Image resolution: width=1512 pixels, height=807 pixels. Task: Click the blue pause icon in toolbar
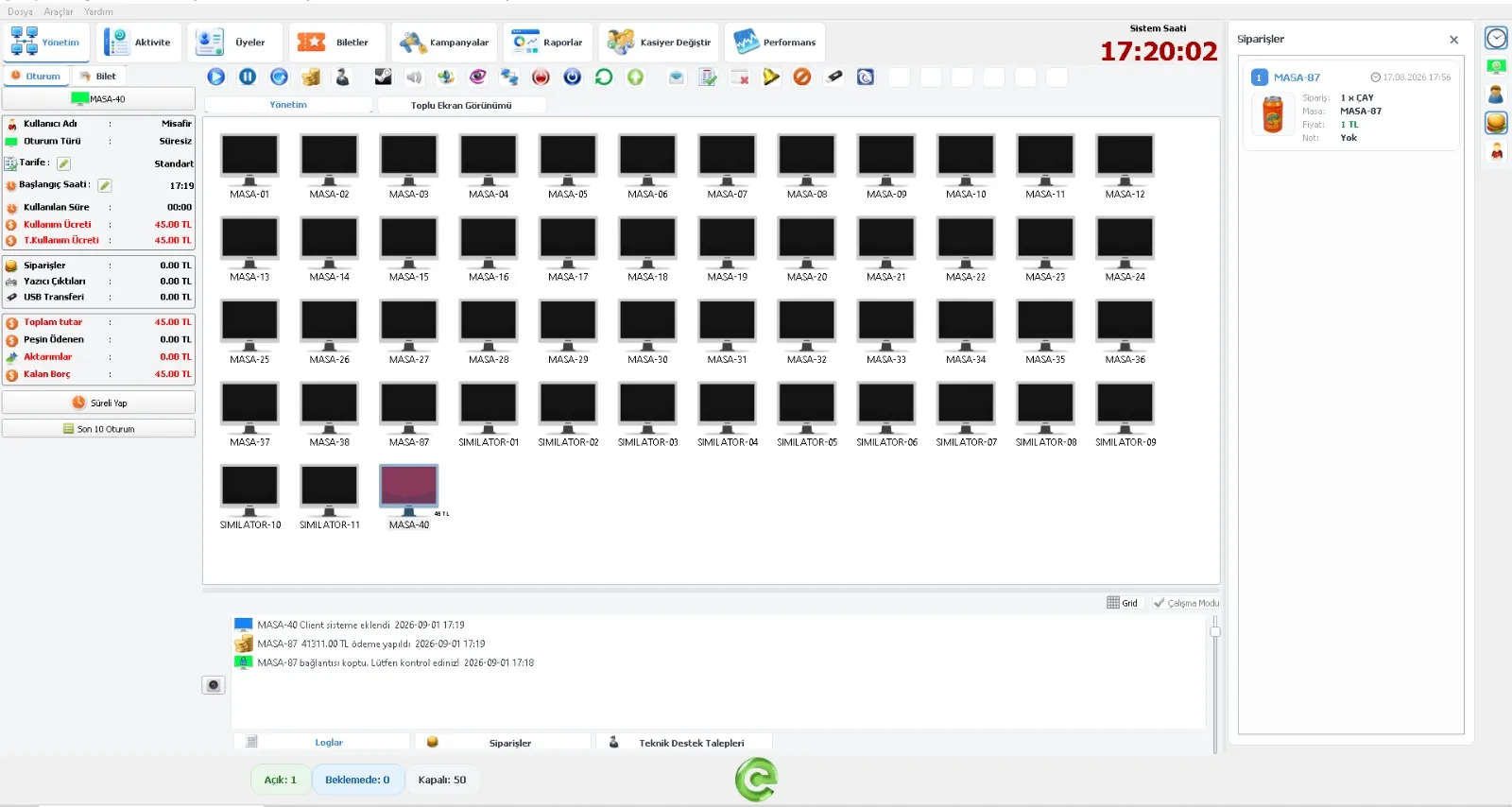coord(248,77)
